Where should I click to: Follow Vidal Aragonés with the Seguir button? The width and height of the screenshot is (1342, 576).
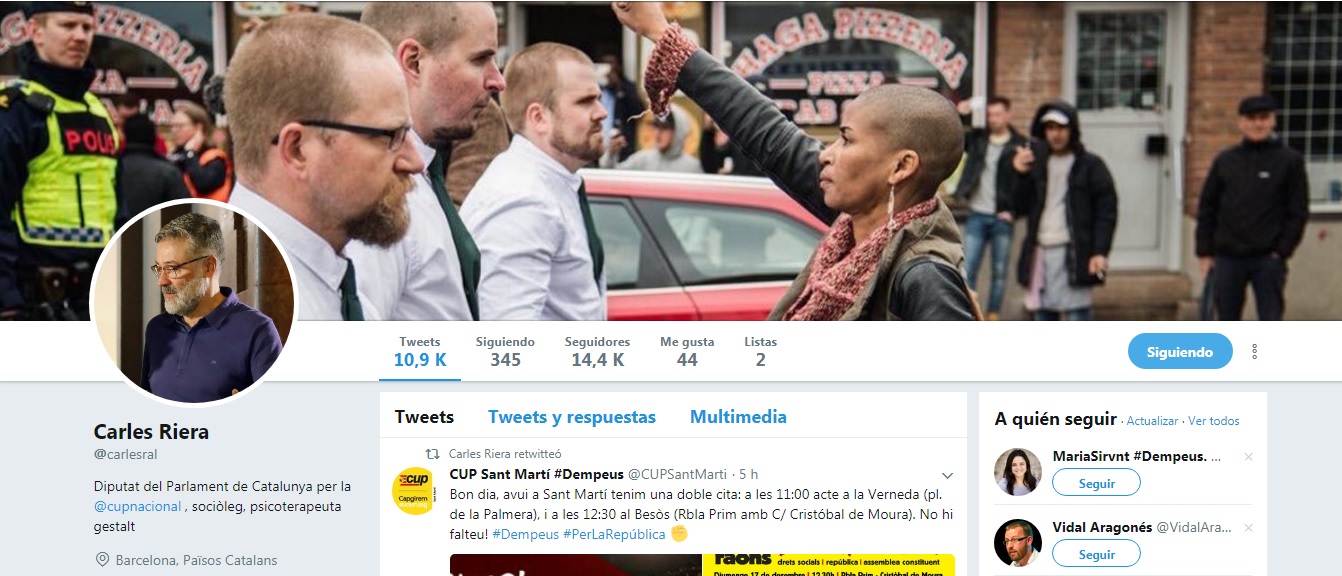coord(1096,554)
